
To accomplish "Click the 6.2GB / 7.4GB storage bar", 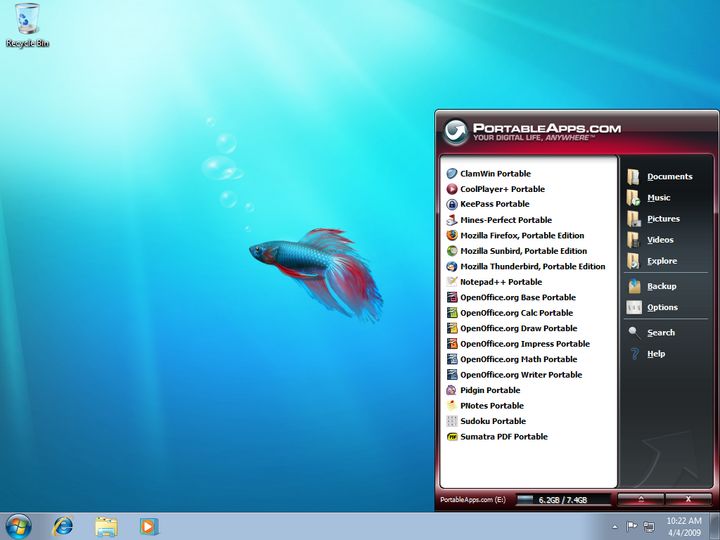I will [563, 500].
